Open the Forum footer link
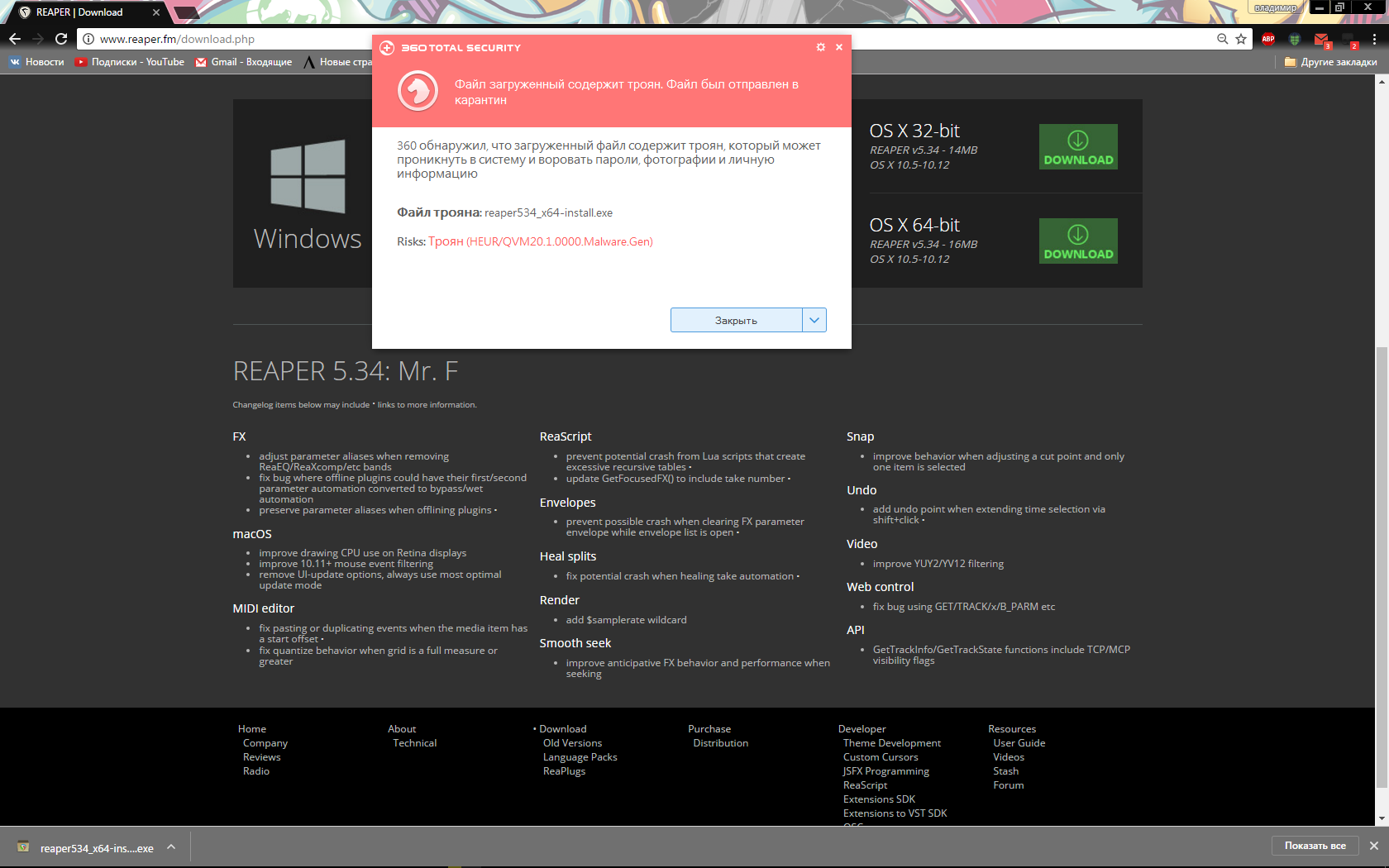Screen dimensions: 1389x868 pos(1009,785)
